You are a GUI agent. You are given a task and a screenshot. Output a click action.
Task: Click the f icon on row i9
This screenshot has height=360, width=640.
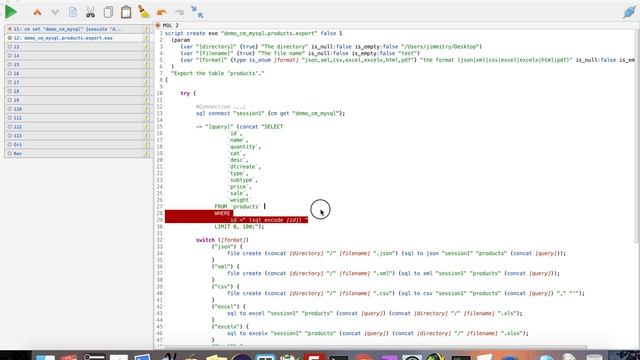pyautogui.click(x=147, y=100)
